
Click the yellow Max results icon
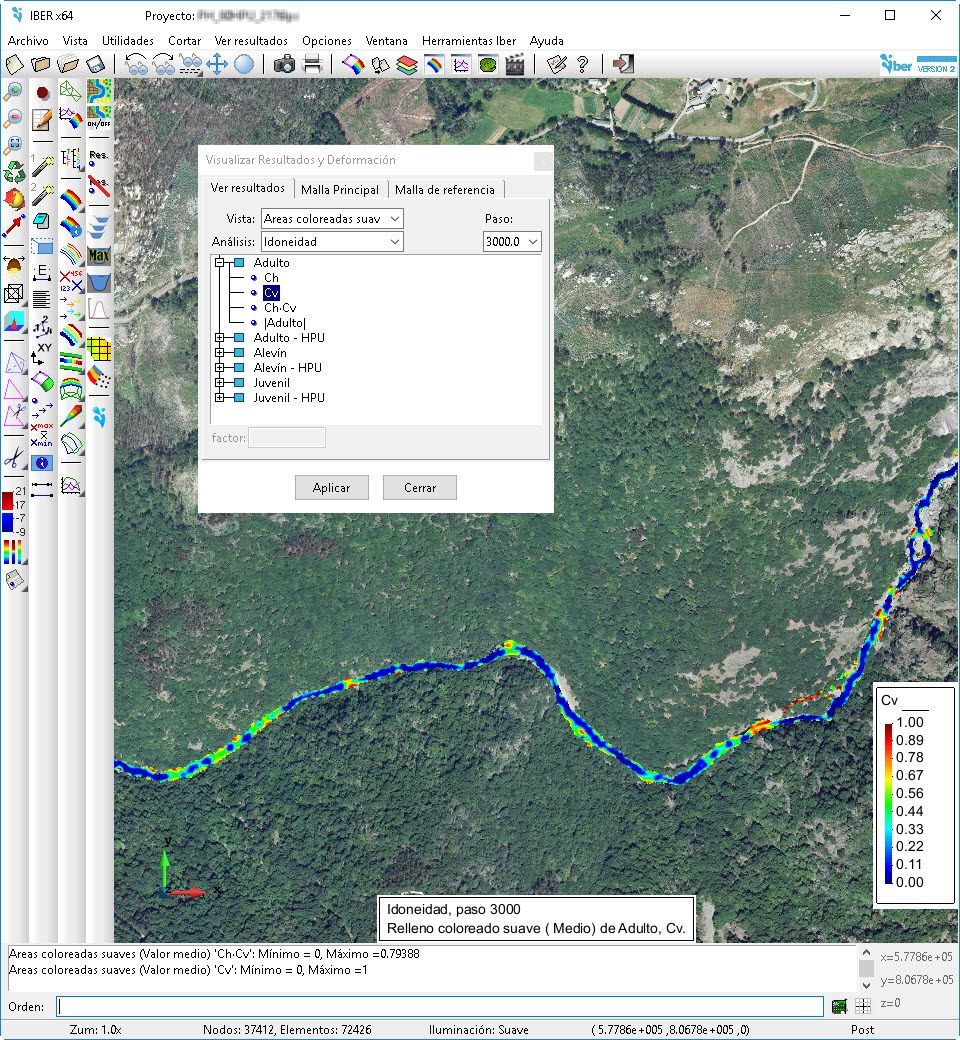point(99,257)
